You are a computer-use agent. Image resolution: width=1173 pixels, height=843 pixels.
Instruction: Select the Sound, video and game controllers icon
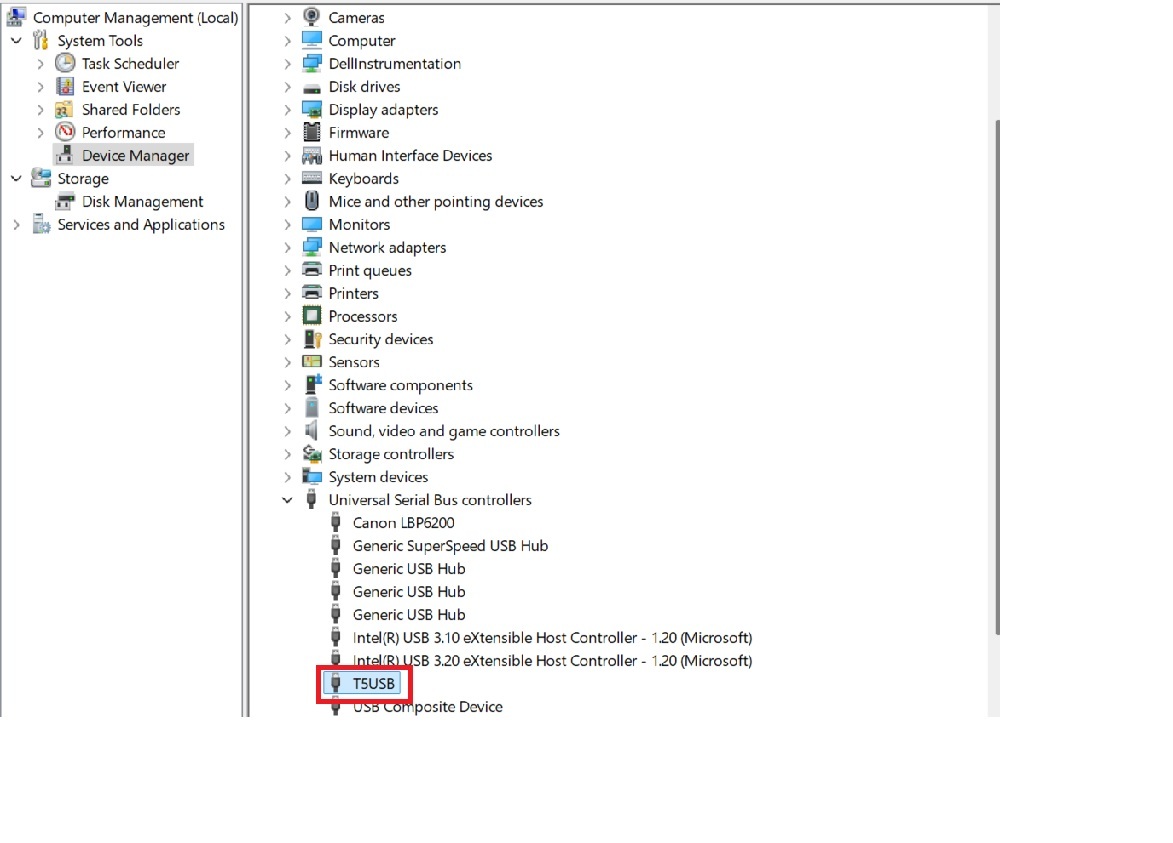click(x=311, y=430)
